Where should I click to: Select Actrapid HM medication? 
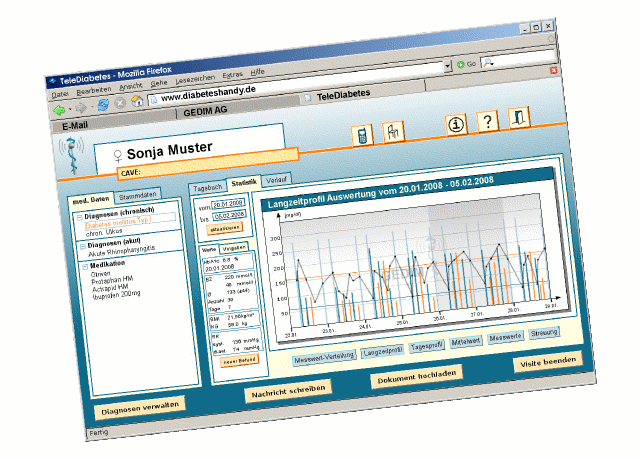110,288
